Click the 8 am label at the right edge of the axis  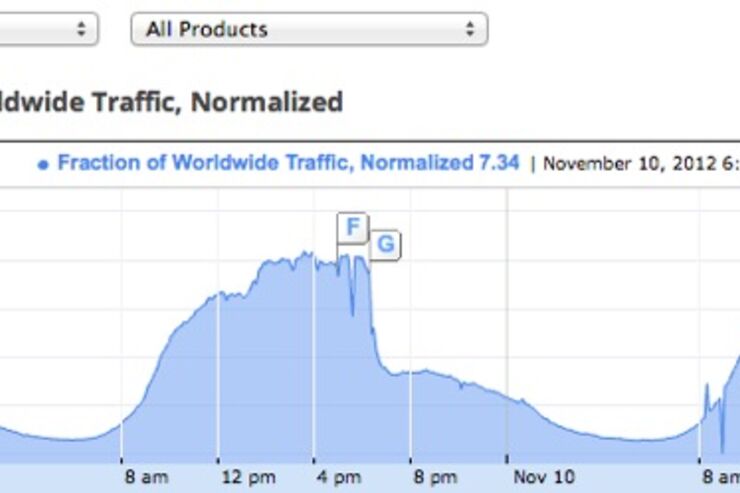tap(721, 477)
